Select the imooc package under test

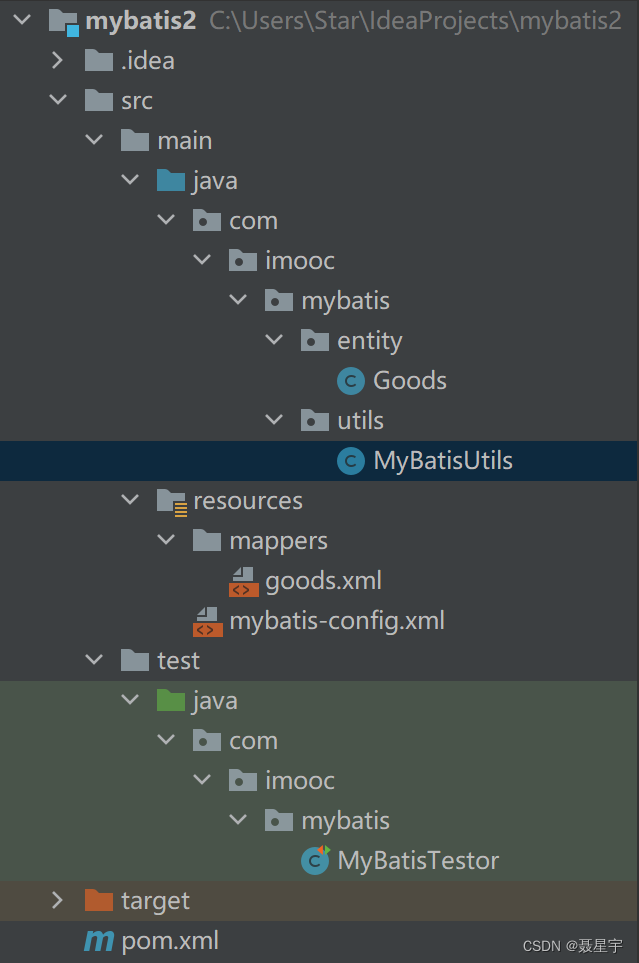(300, 780)
